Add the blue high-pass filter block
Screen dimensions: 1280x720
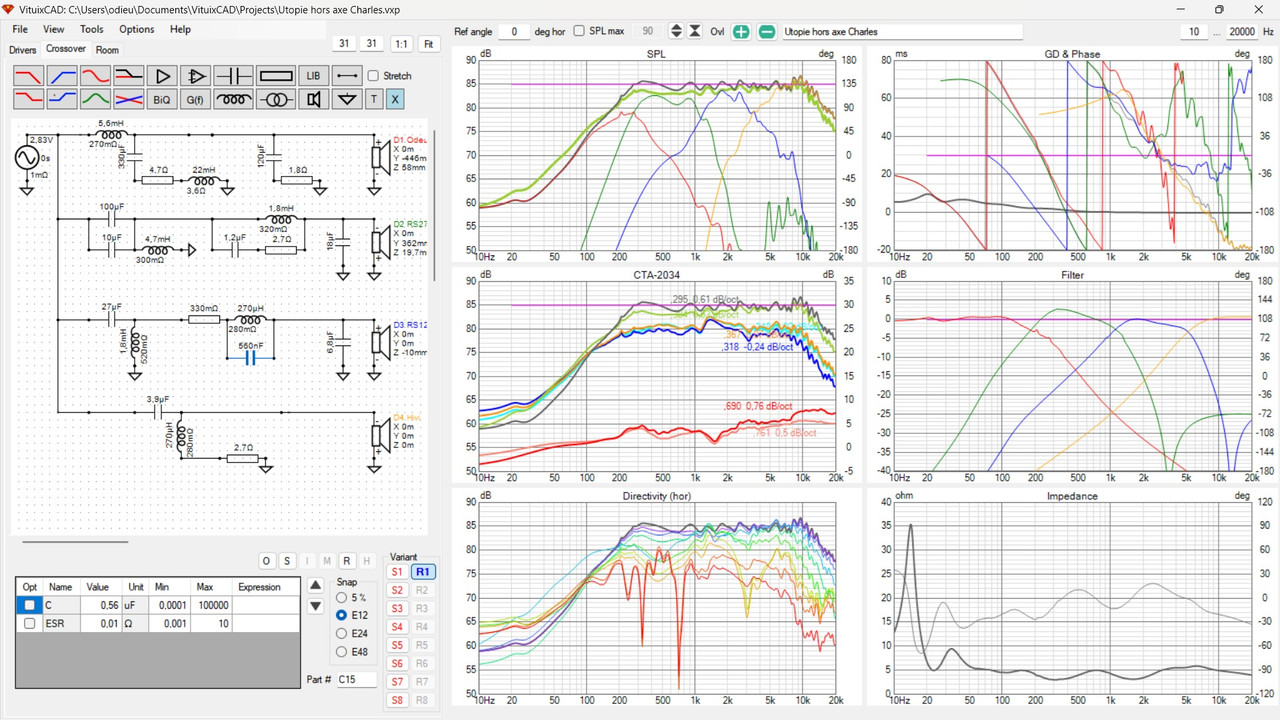pos(62,75)
